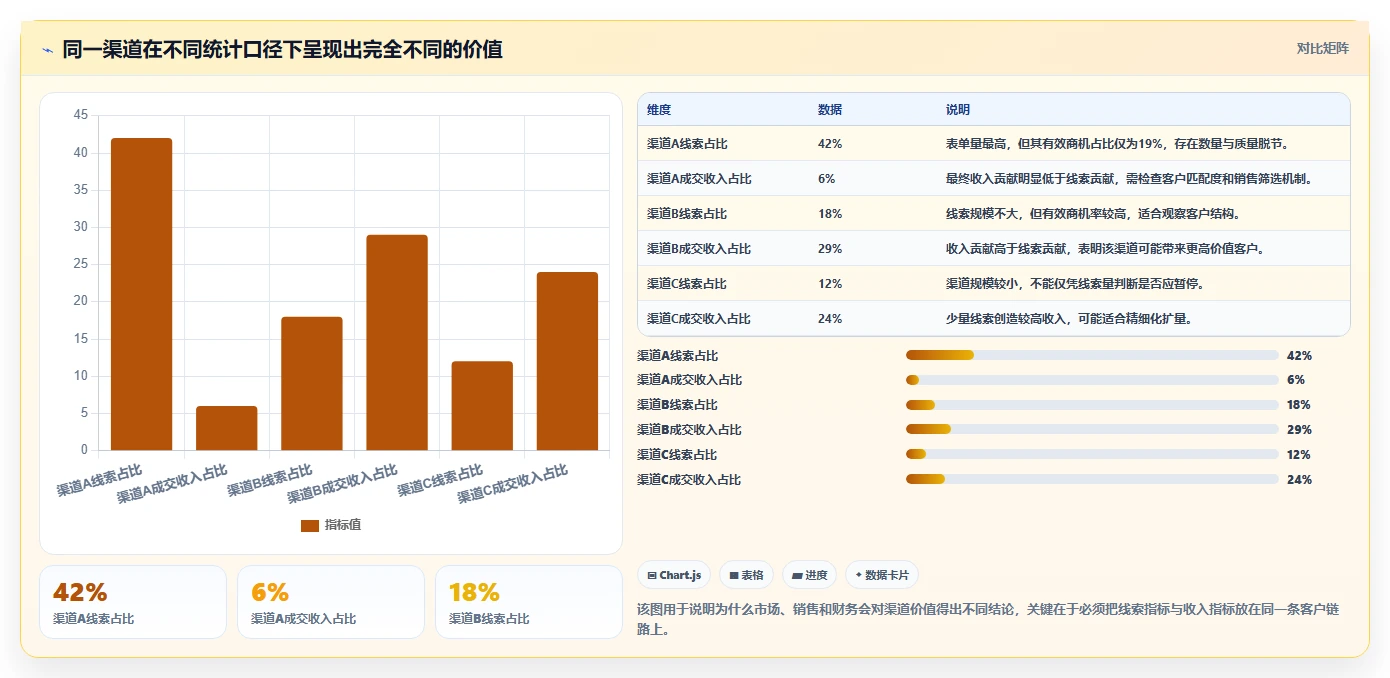The width and height of the screenshot is (1390, 678).
Task: Click the y-axis tick label 45
Action: point(81,115)
